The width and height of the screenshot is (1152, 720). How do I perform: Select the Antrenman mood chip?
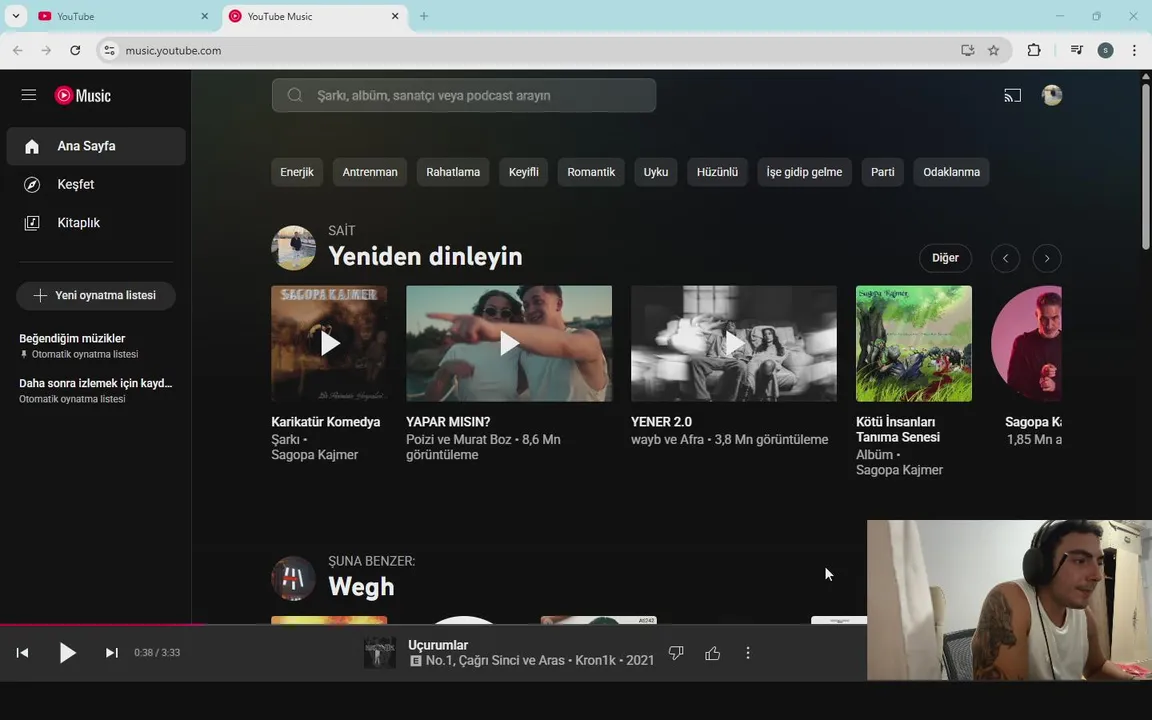pos(370,172)
